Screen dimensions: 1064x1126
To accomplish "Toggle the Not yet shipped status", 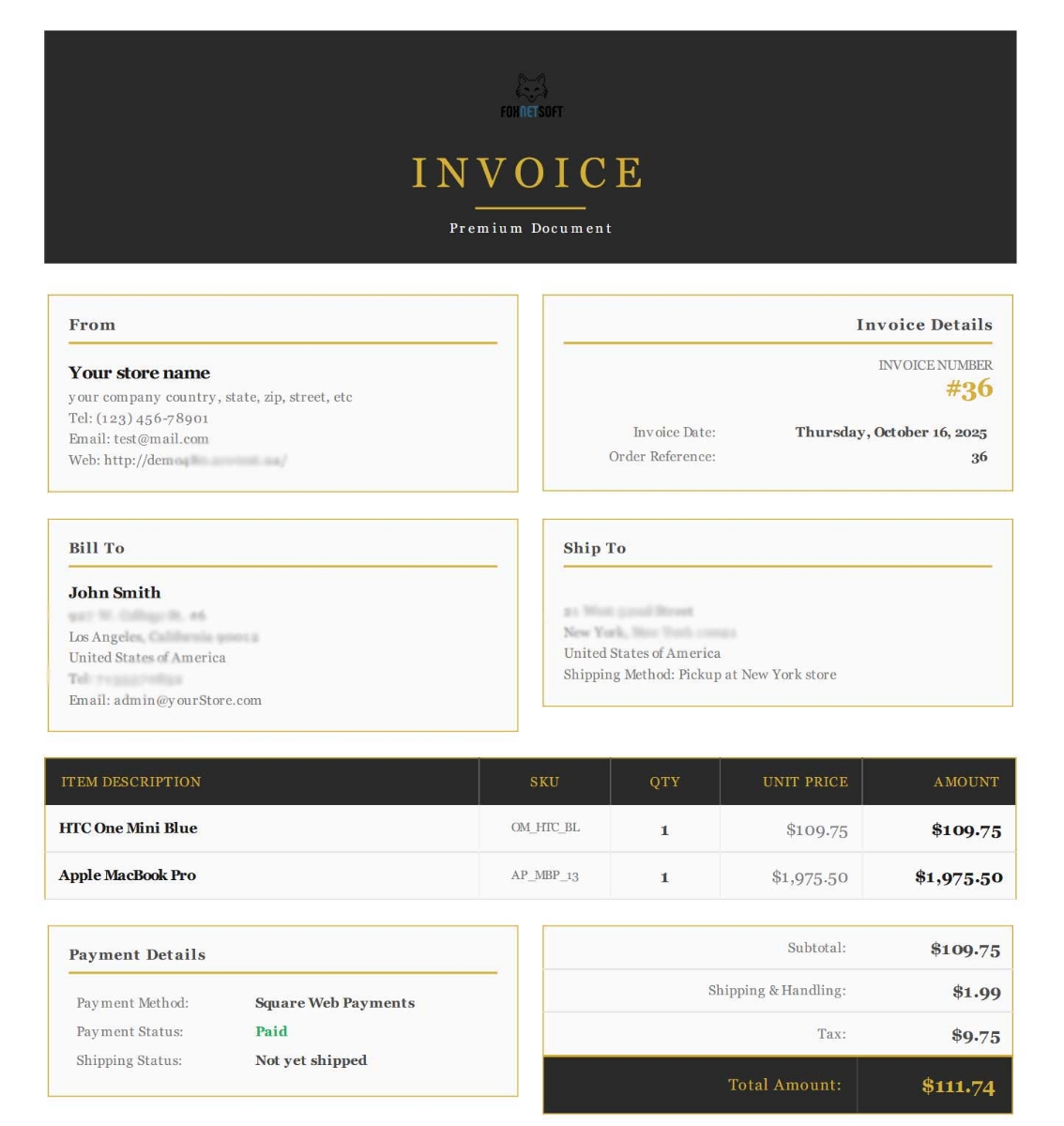I will [x=311, y=1060].
